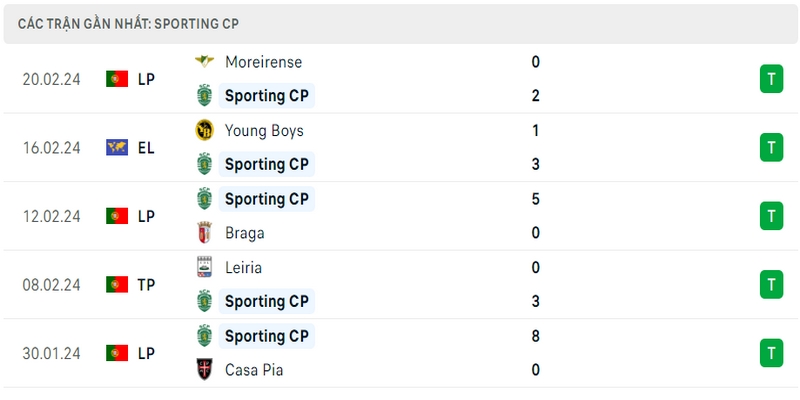Click the green T badge for Braga match
The height and width of the screenshot is (400, 800).
pyautogui.click(x=771, y=216)
